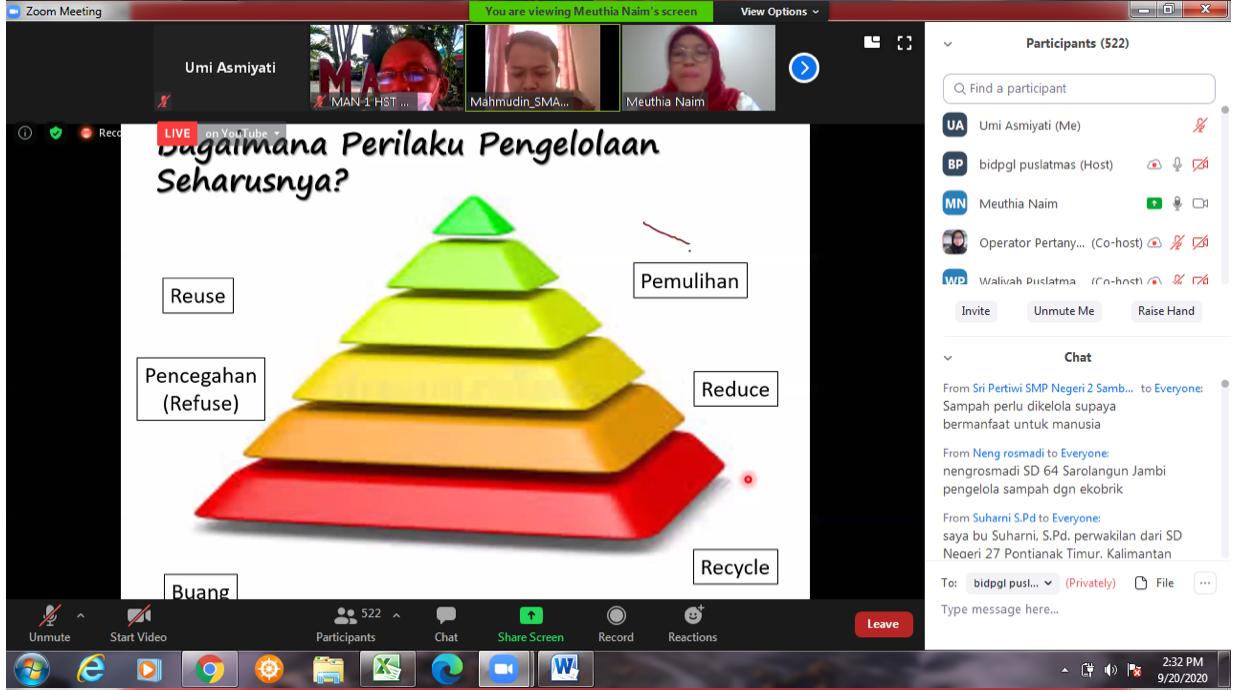Collapse the Participants panel chevron
1242x690 pixels.
[948, 44]
